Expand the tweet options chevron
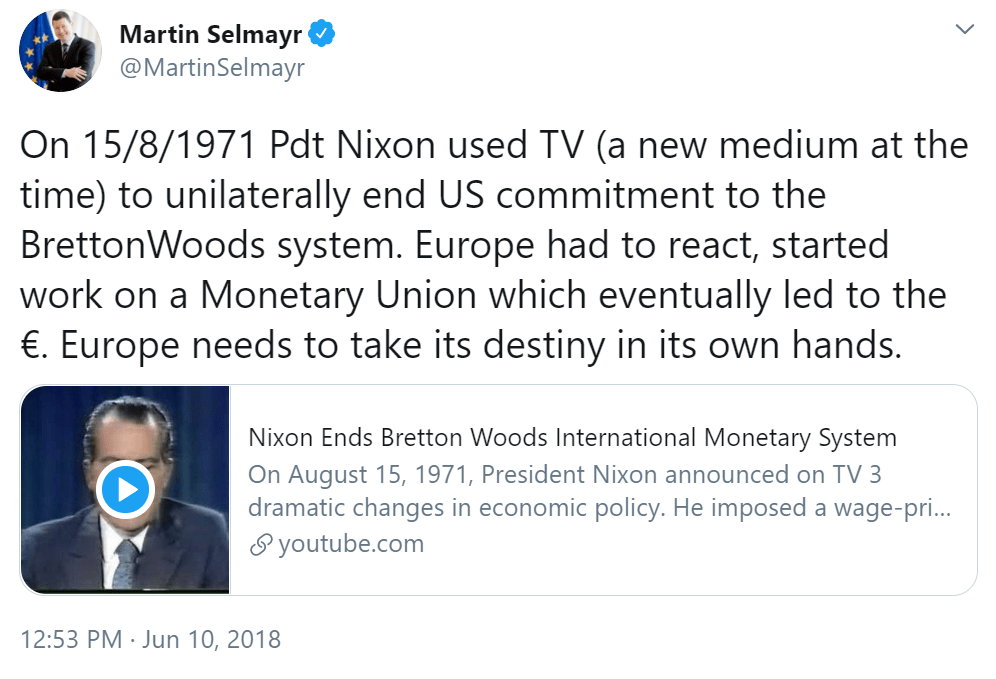 click(x=964, y=30)
